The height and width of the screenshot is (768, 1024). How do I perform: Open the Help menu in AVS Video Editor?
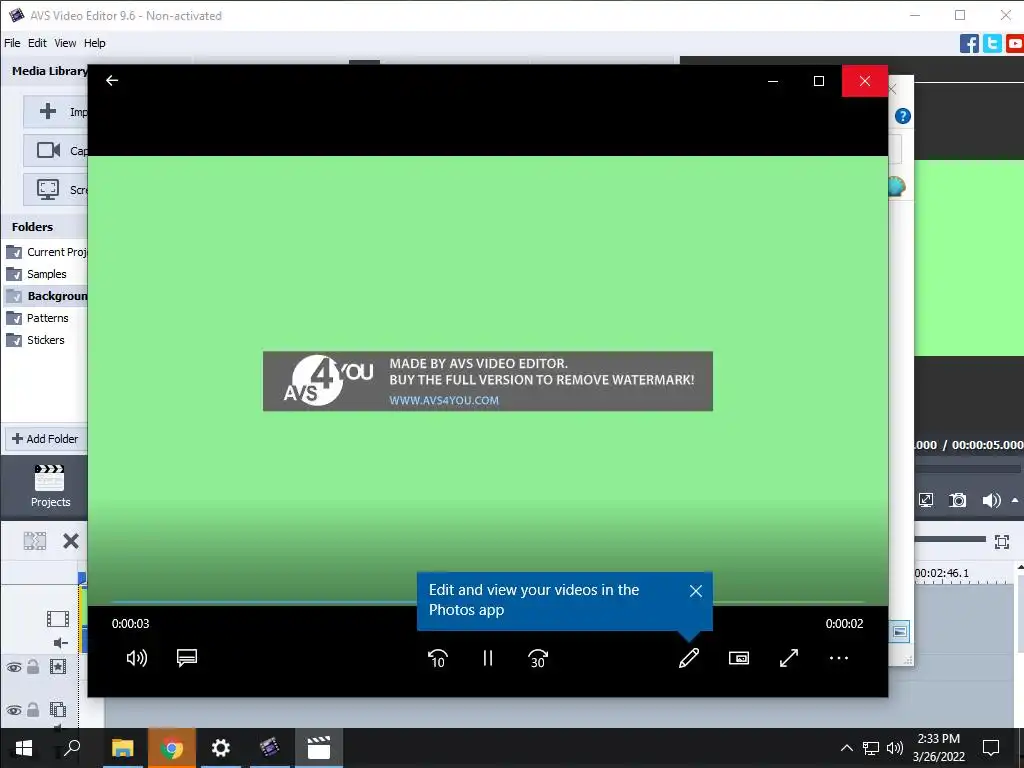click(95, 43)
